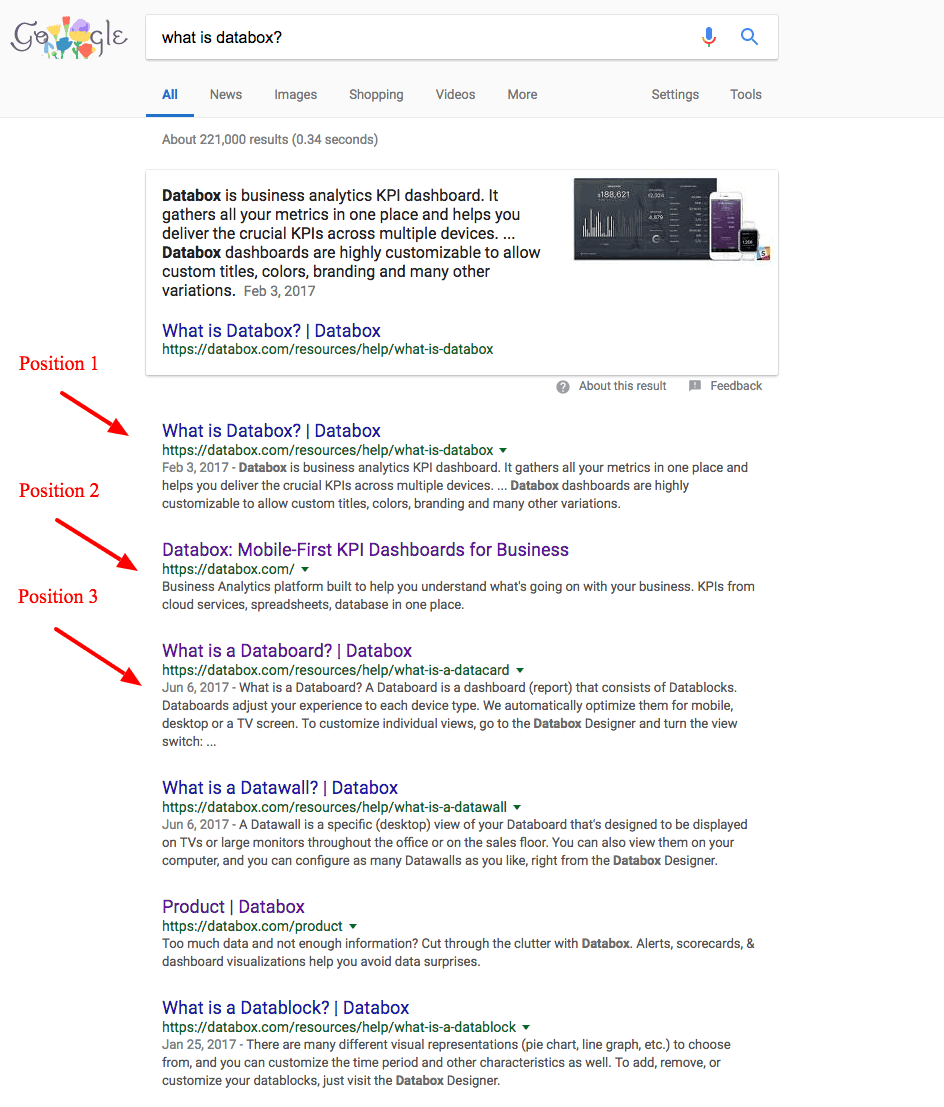944x1107 pixels.
Task: Click the blue magnifying glass search icon
Action: pos(749,36)
